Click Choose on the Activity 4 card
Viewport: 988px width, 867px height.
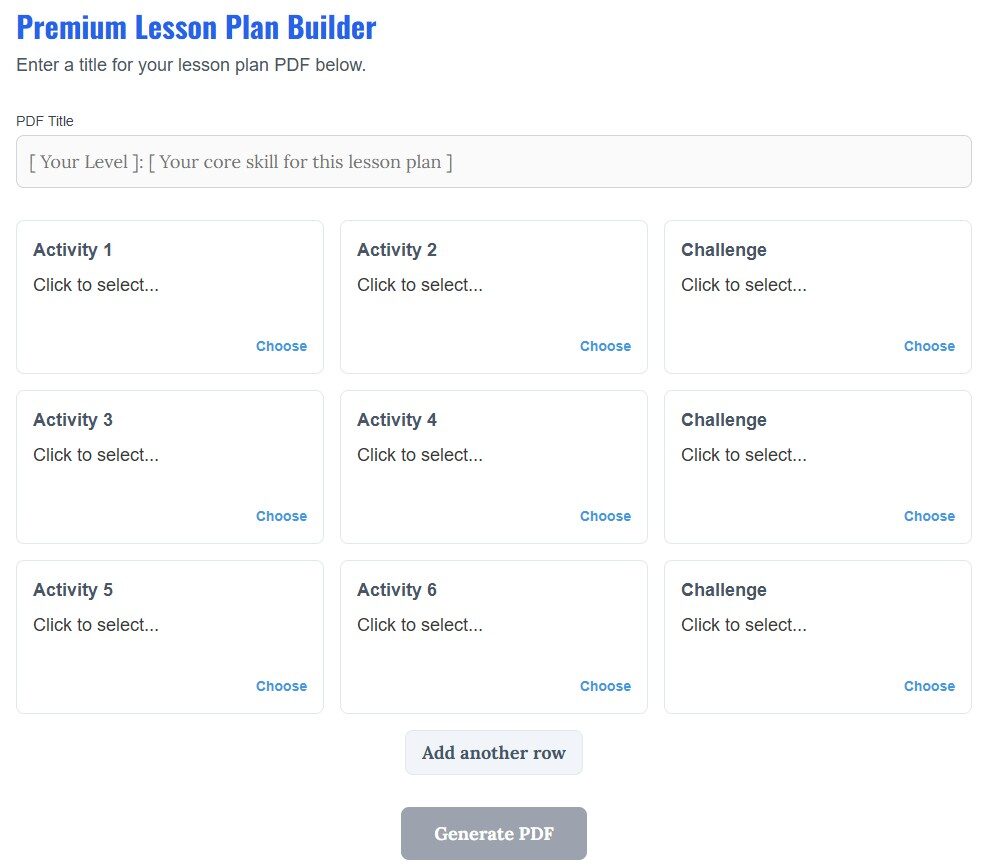(x=605, y=516)
